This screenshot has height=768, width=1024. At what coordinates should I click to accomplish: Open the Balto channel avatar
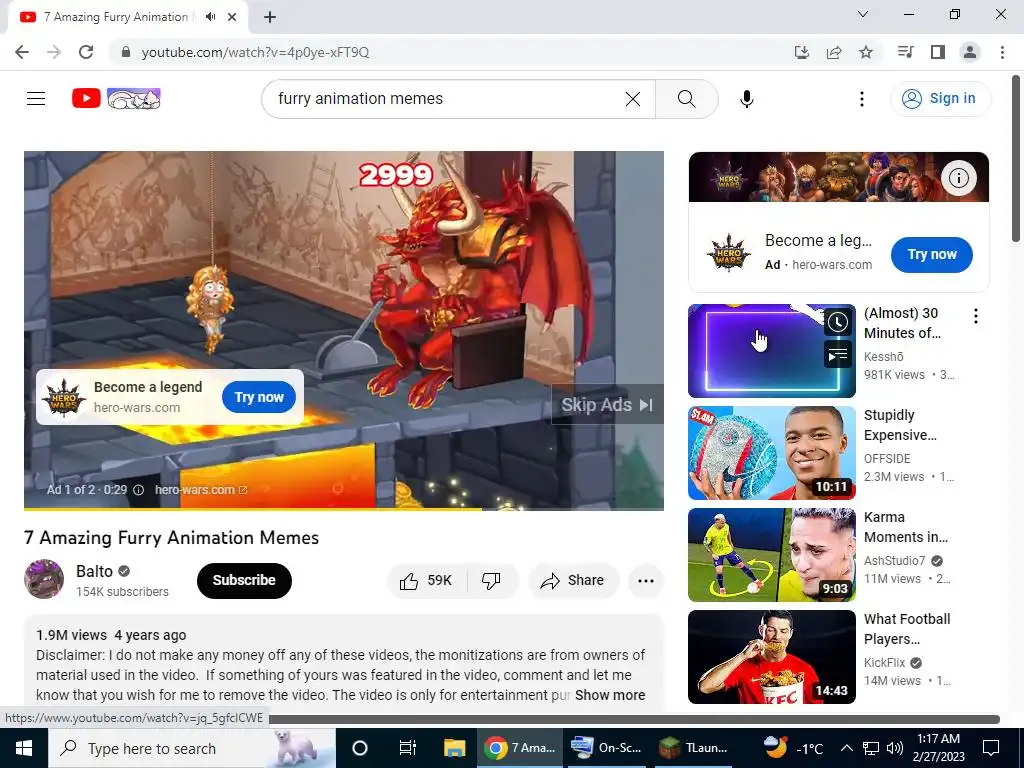point(44,579)
